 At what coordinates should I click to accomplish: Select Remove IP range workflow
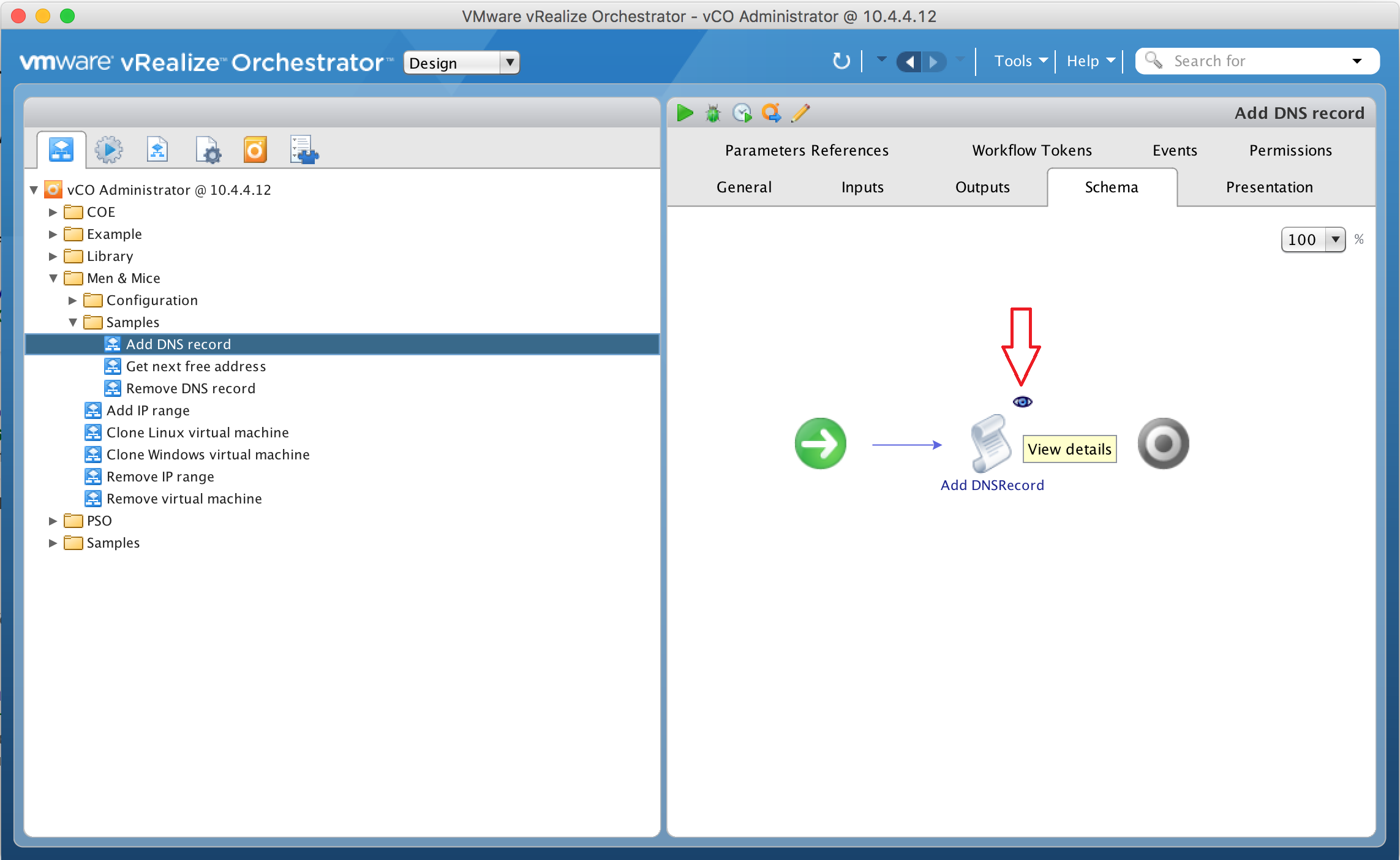(x=160, y=477)
